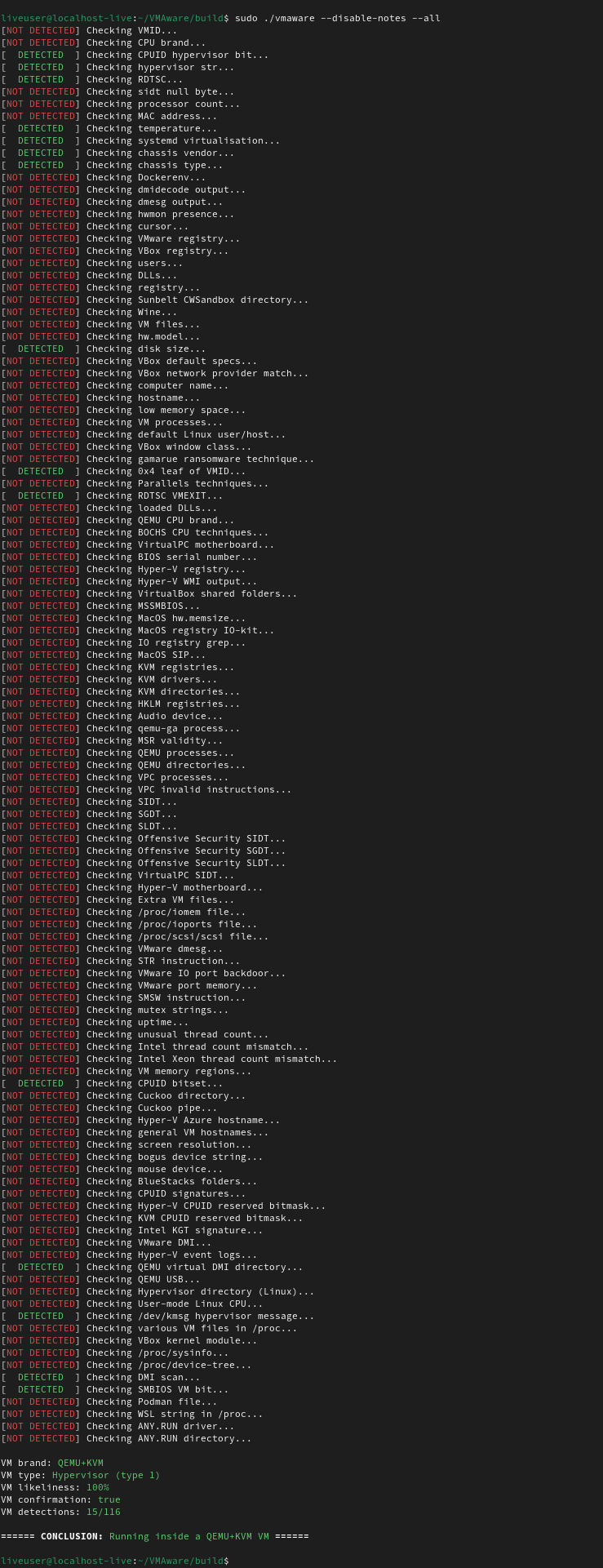This screenshot has width=603, height=1568.
Task: Click the 'Checking /dev/kmsg hypervisor message...' line
Action: point(200,1316)
